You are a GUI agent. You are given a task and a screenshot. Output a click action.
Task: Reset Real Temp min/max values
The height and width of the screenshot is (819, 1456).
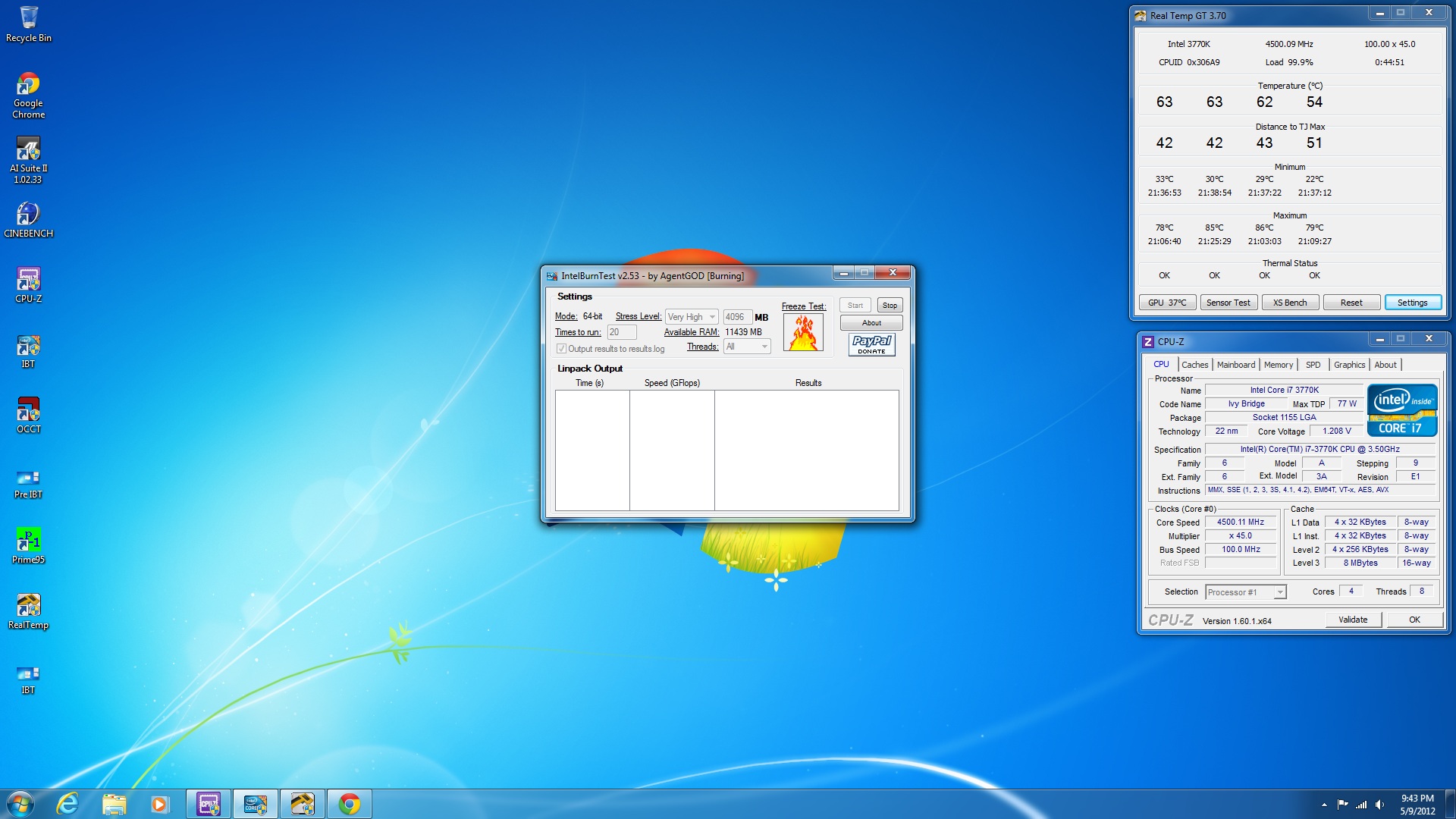[x=1351, y=303]
